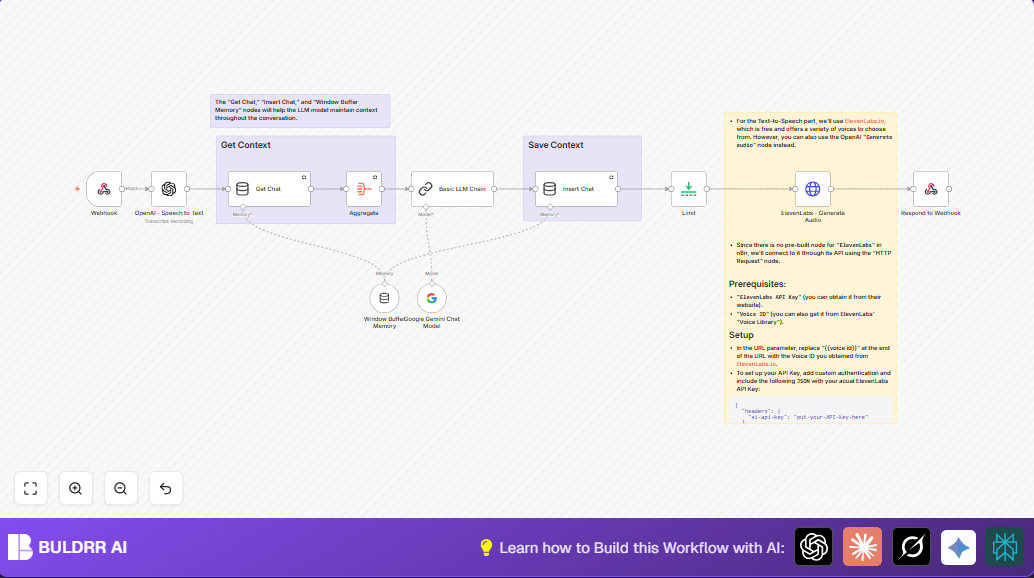
Task: Click the Setup heading in yellow note
Action: coord(741,335)
